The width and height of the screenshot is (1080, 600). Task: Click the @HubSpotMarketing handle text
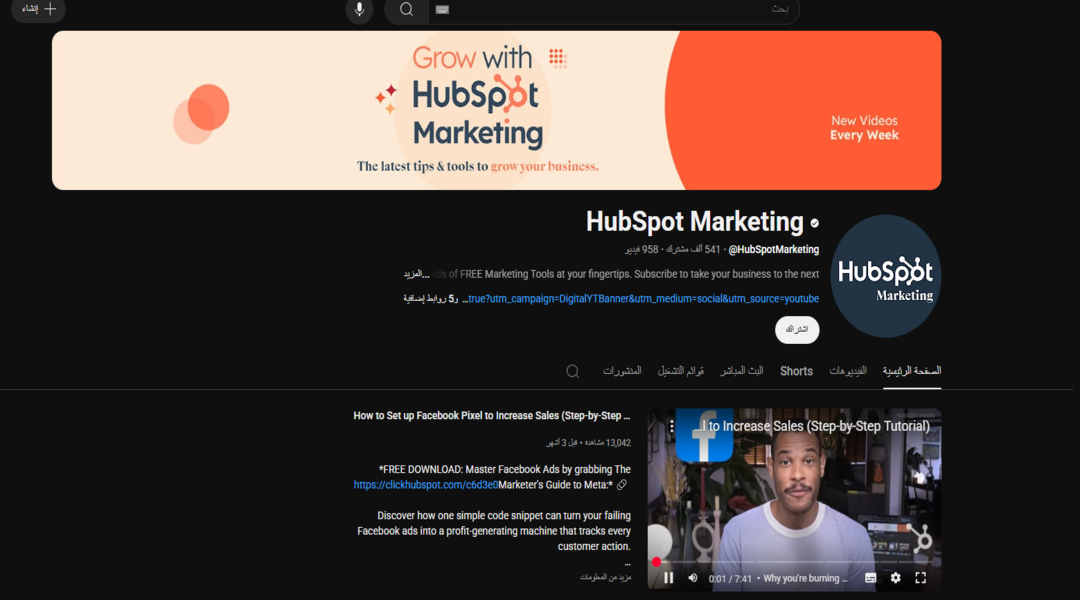tap(773, 249)
